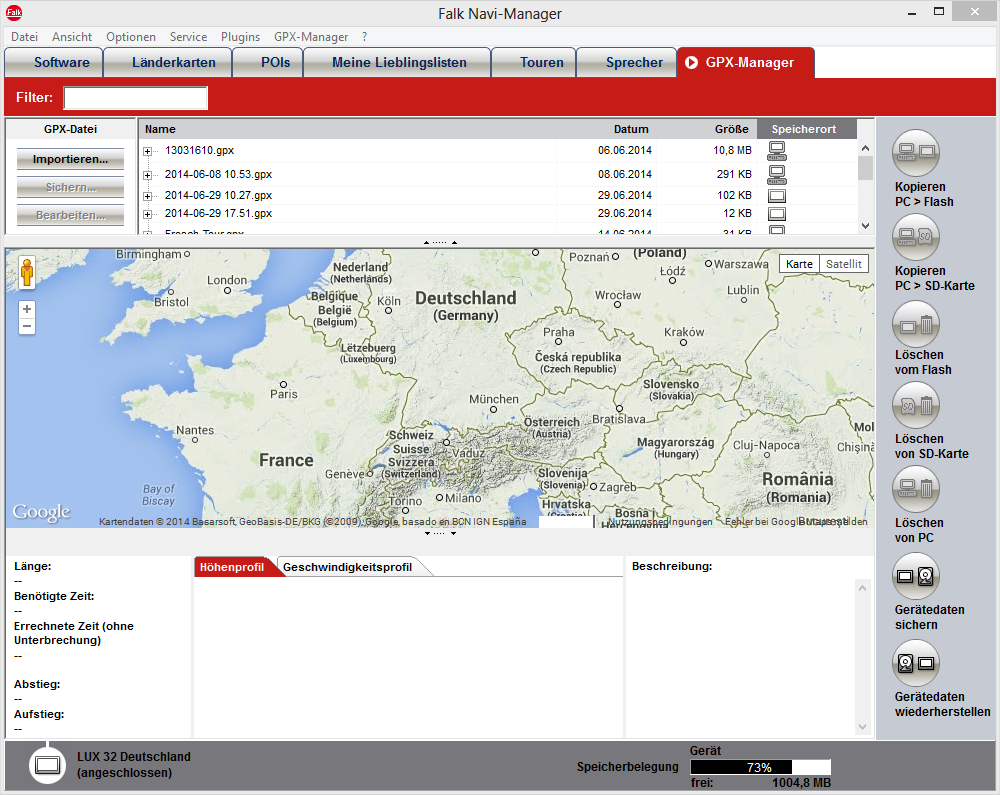Click storage icon of 2014-06-08 10.53.gpx
Viewport: 1000px width, 795px height.
[777, 175]
